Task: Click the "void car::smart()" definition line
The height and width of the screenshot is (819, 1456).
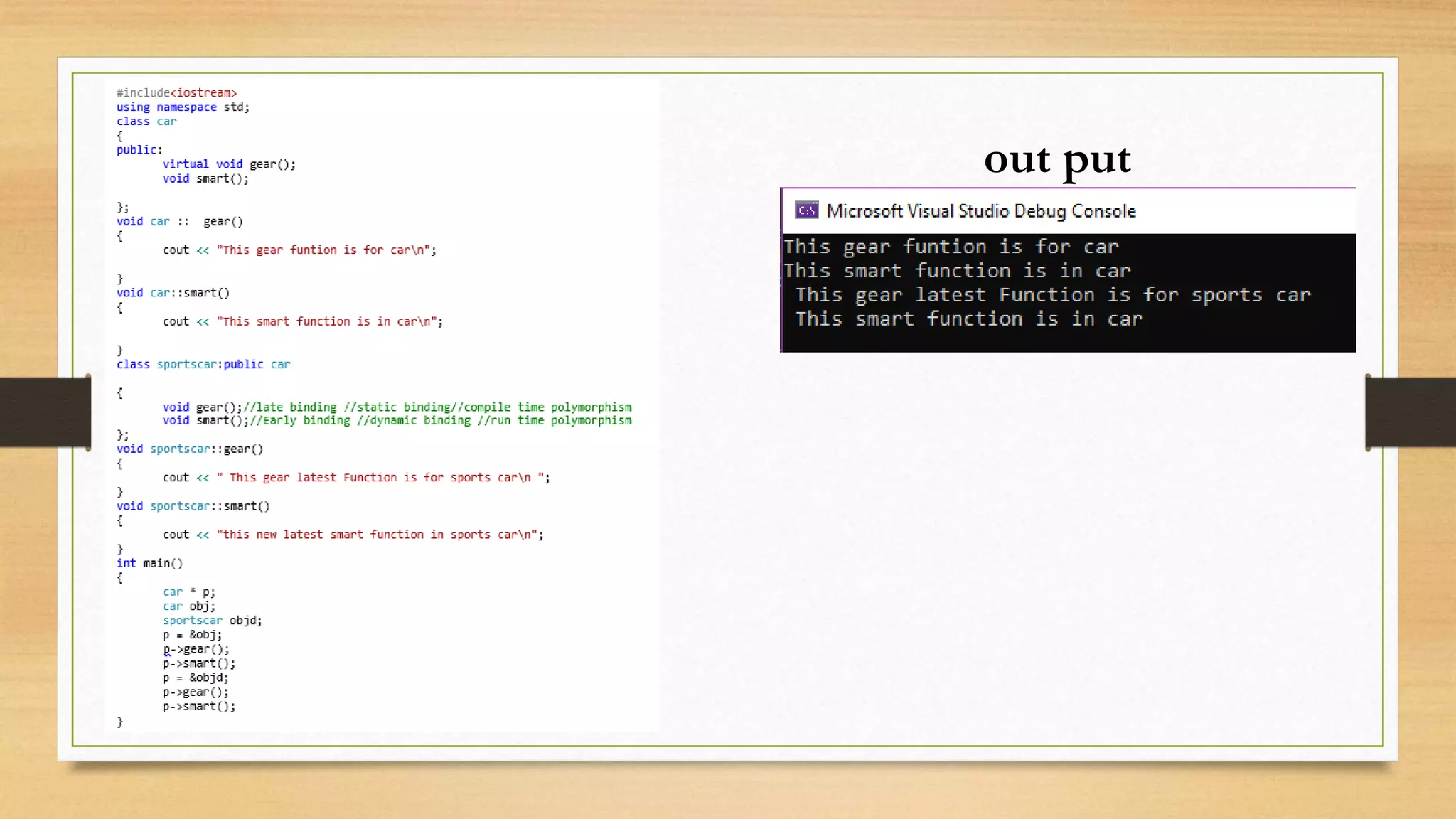Action: (173, 292)
